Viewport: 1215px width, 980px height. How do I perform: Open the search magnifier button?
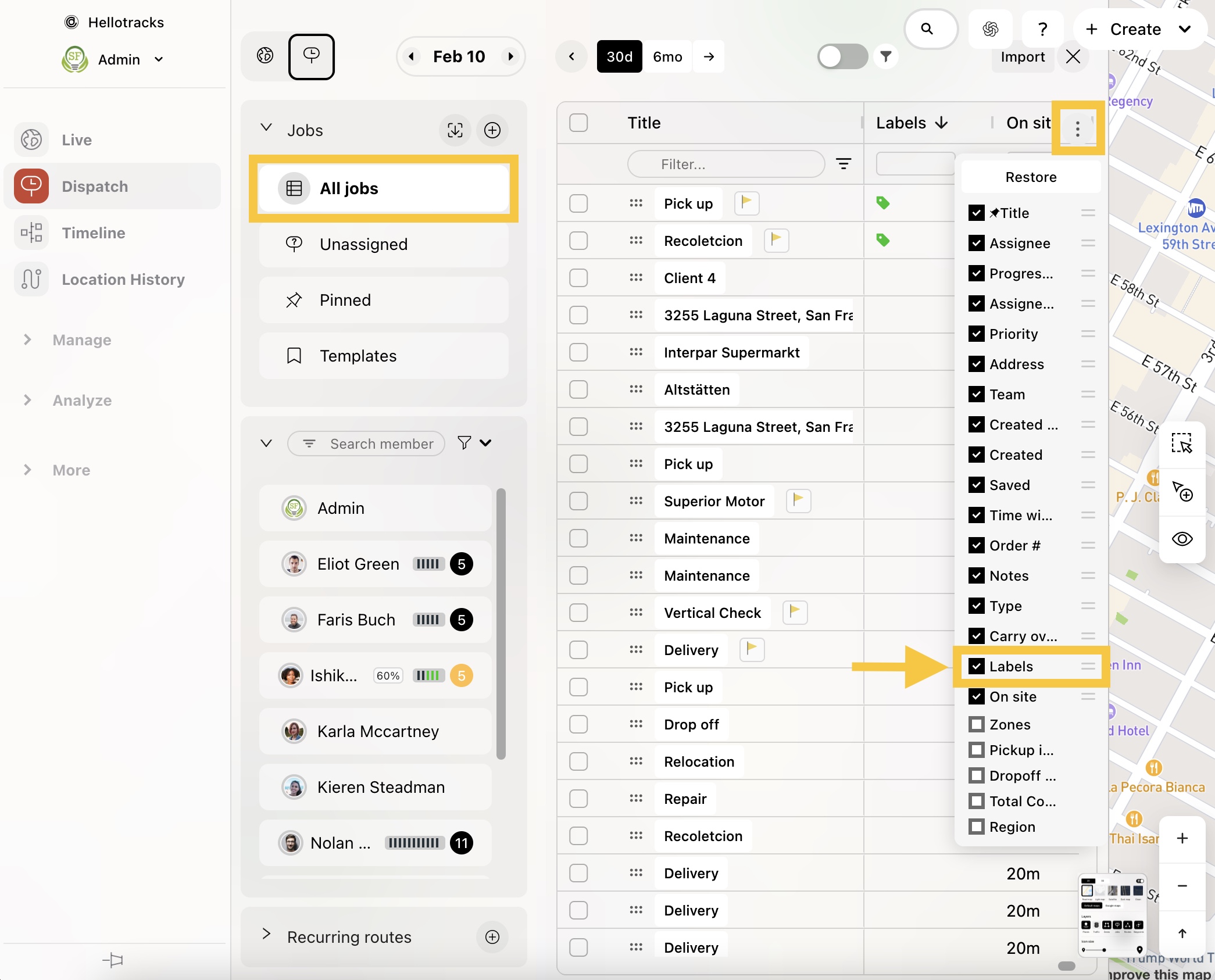point(927,29)
